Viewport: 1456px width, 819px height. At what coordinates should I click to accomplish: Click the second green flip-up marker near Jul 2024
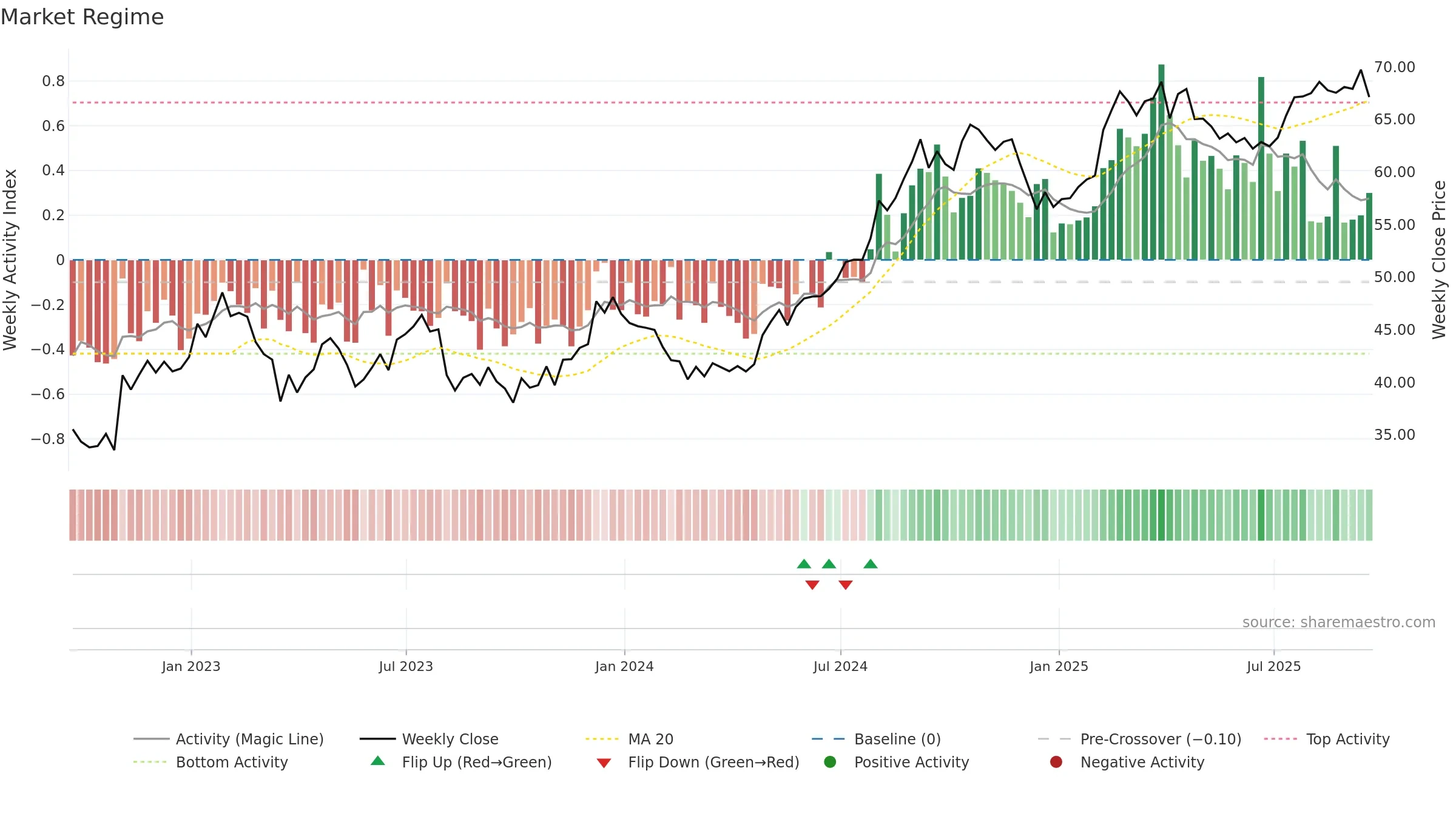point(829,564)
